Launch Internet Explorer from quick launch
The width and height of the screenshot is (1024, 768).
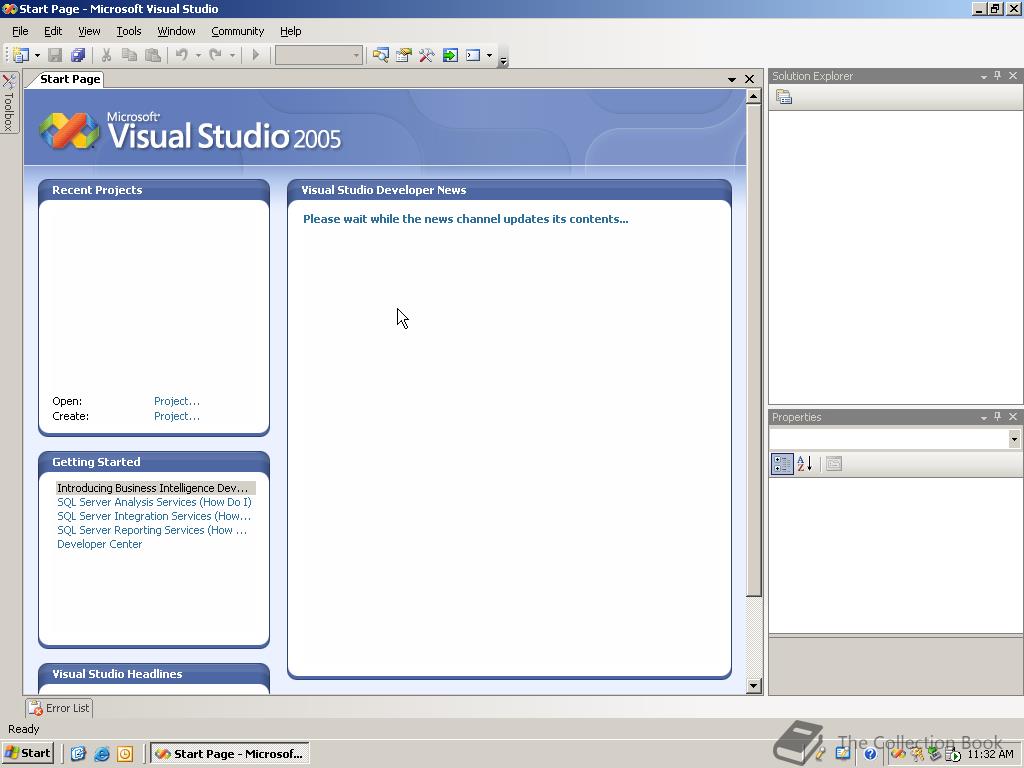(x=101, y=754)
